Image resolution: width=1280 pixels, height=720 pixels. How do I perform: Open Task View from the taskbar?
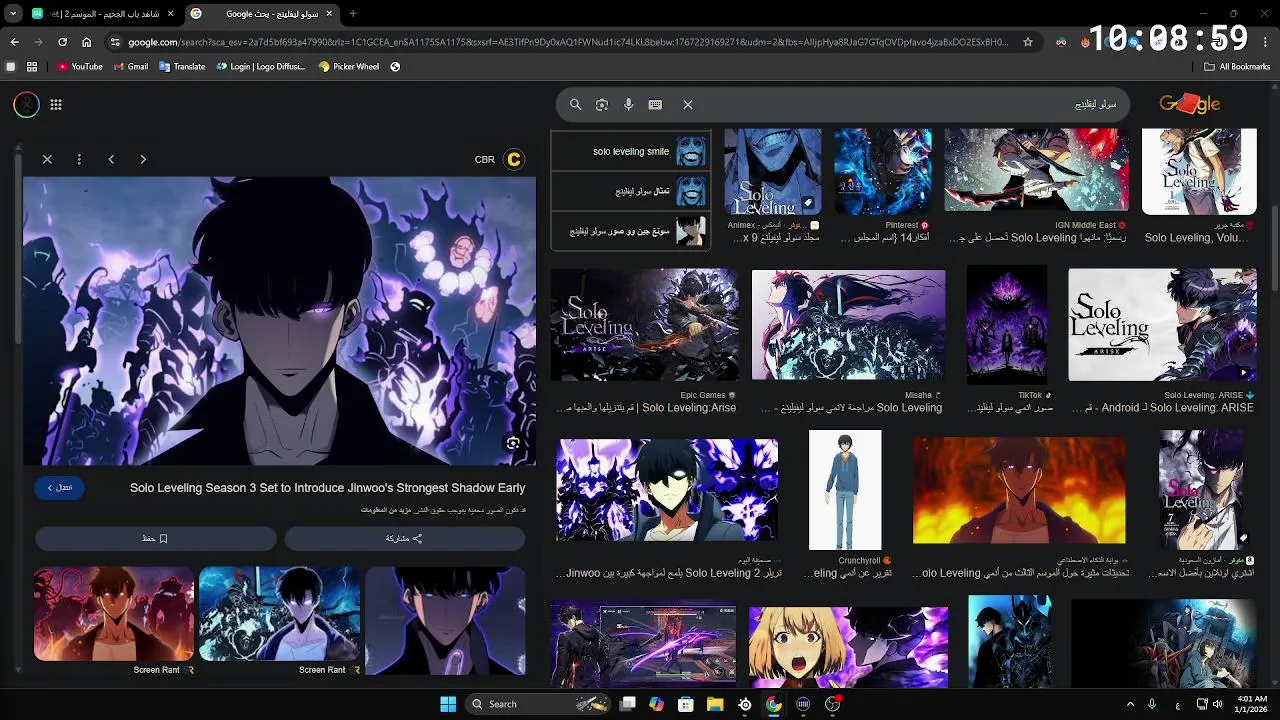(627, 704)
